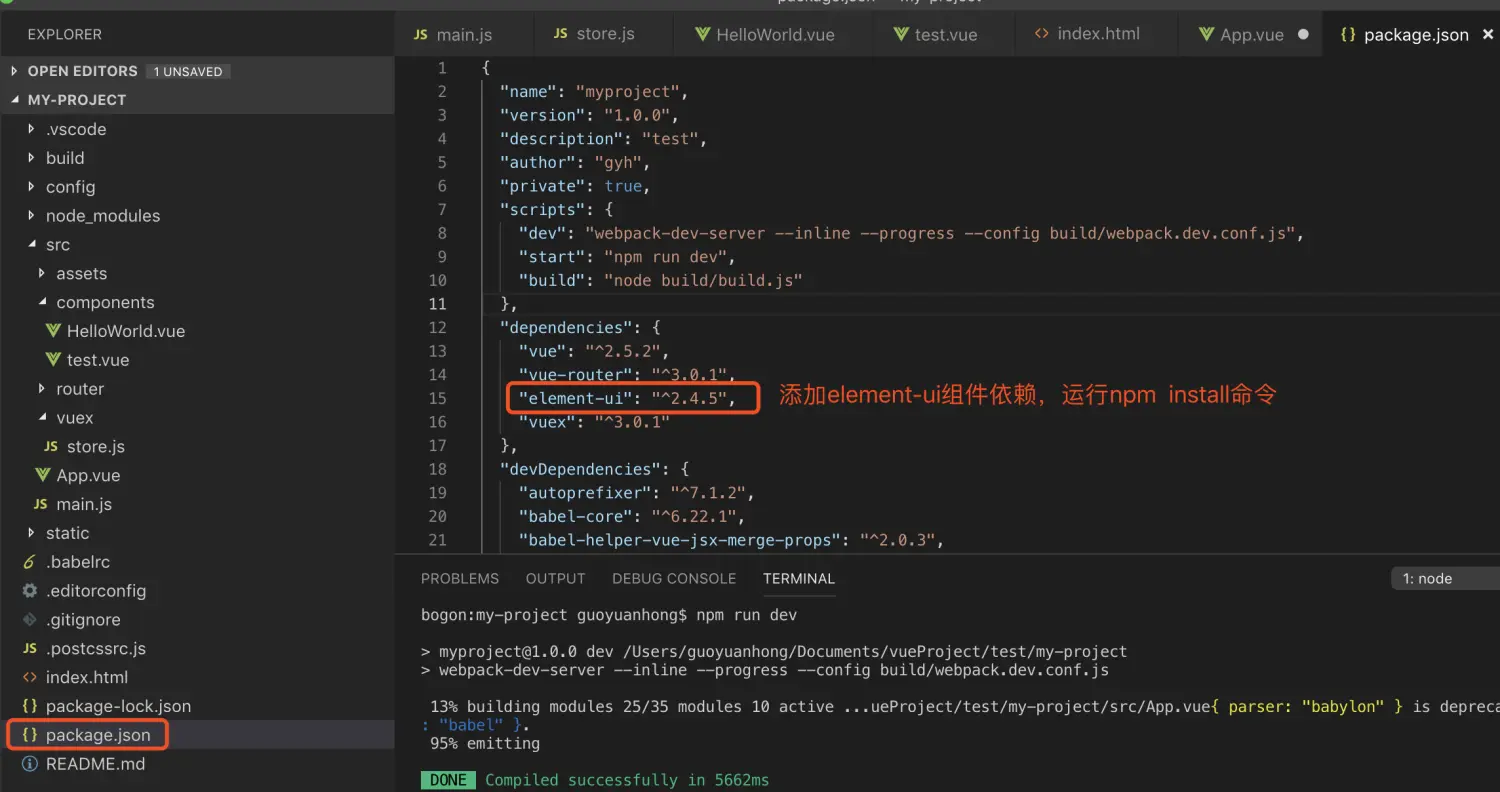The height and width of the screenshot is (792, 1500).
Task: Open the '1: node' terminal dropdown
Action: click(1445, 579)
